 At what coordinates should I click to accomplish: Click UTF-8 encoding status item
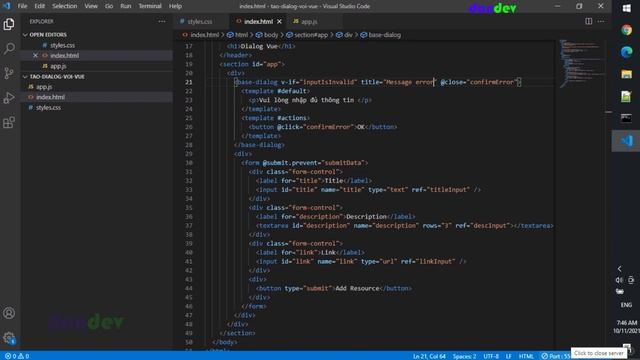point(491,356)
